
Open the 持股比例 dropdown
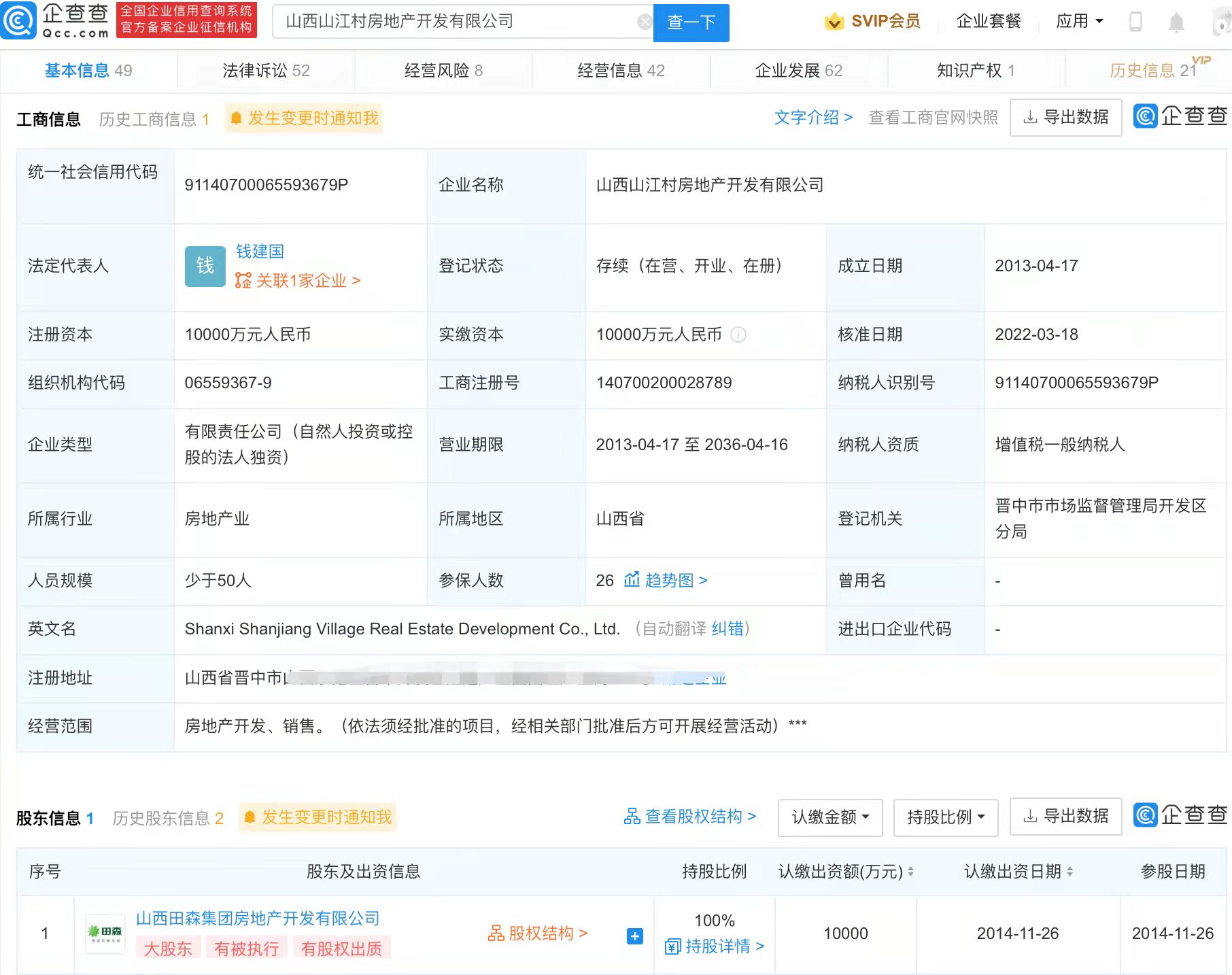pyautogui.click(x=946, y=817)
